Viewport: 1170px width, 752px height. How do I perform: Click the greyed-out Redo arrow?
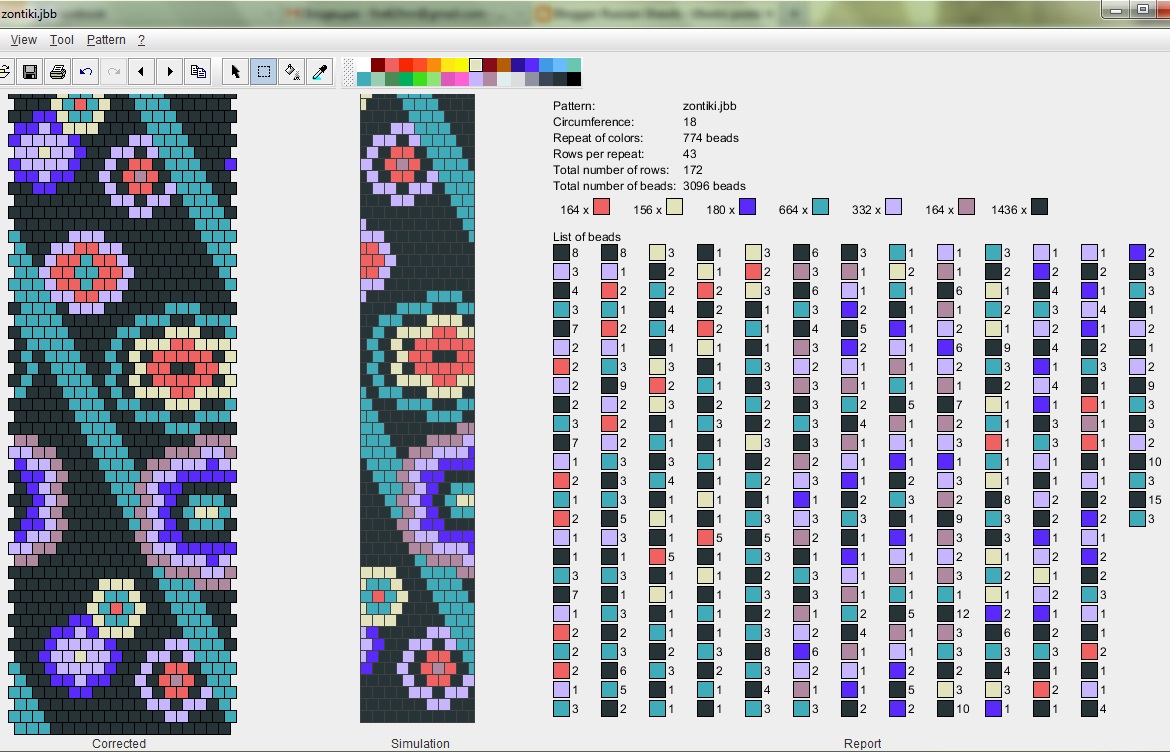pos(114,72)
